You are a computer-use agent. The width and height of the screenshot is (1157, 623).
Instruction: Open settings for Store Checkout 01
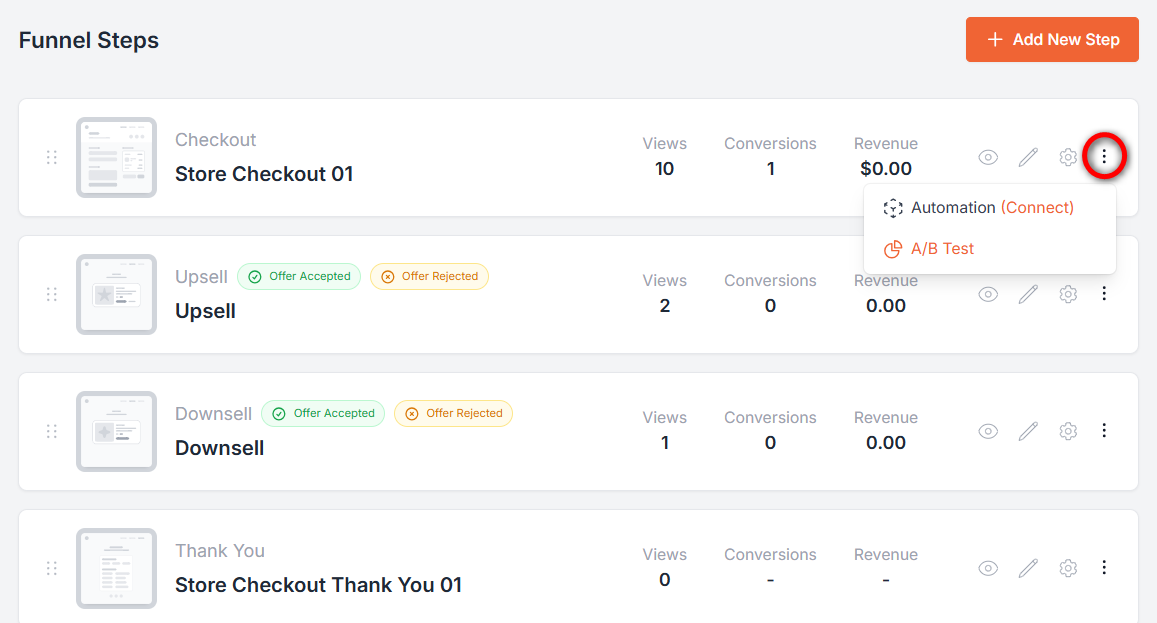pos(1068,157)
